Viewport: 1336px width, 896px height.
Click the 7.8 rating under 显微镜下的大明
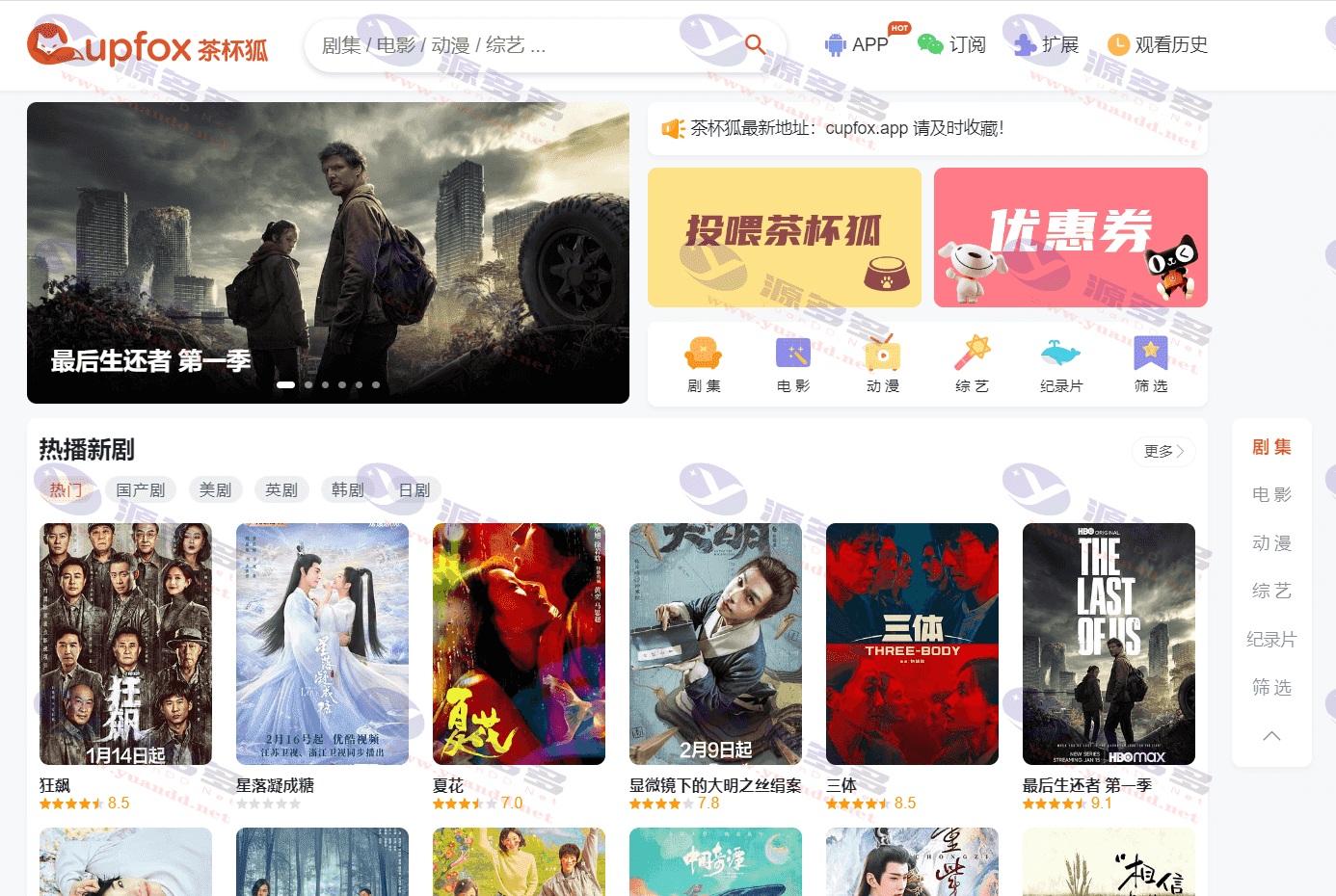click(708, 803)
